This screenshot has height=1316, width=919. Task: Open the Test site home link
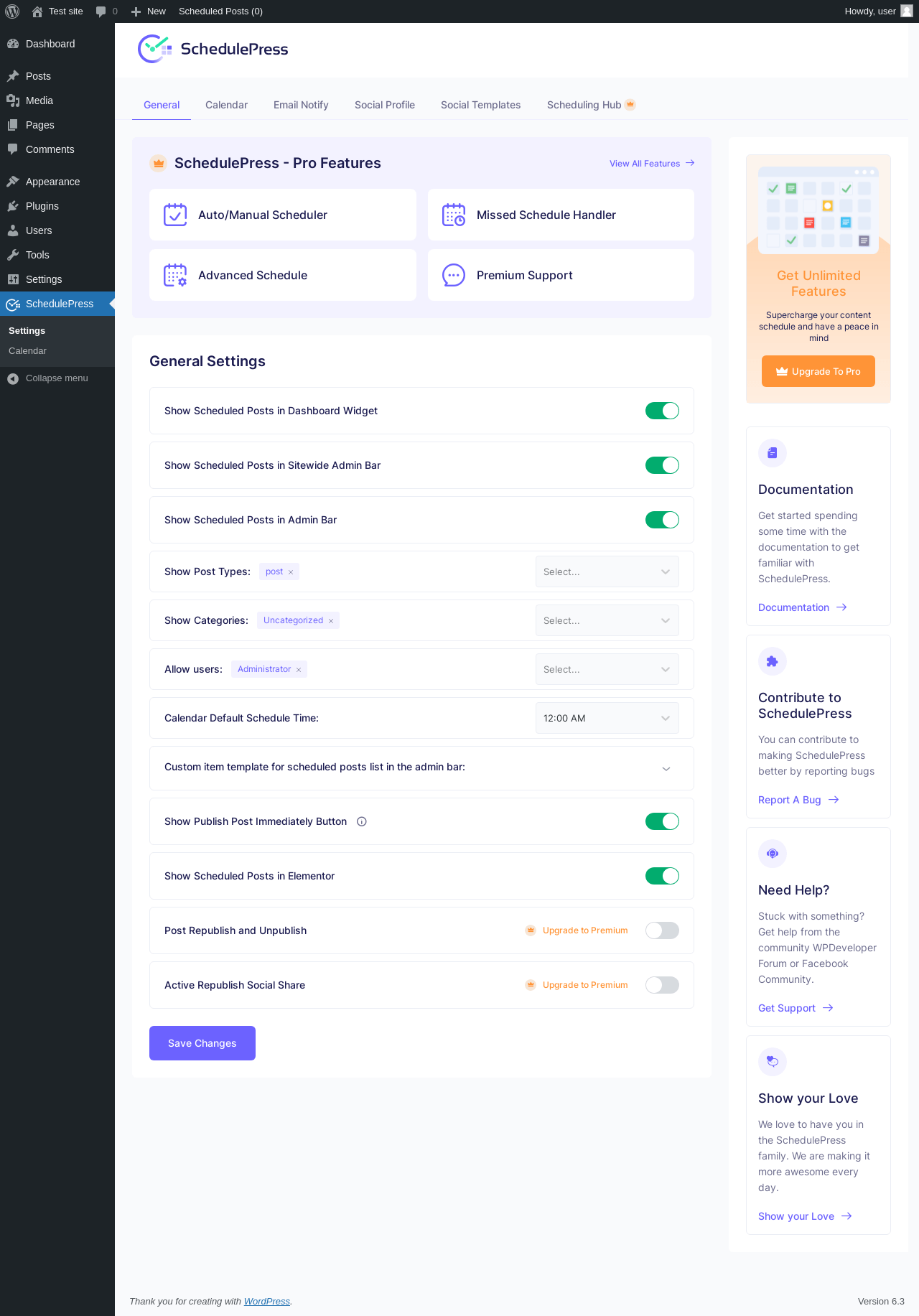tap(57, 11)
